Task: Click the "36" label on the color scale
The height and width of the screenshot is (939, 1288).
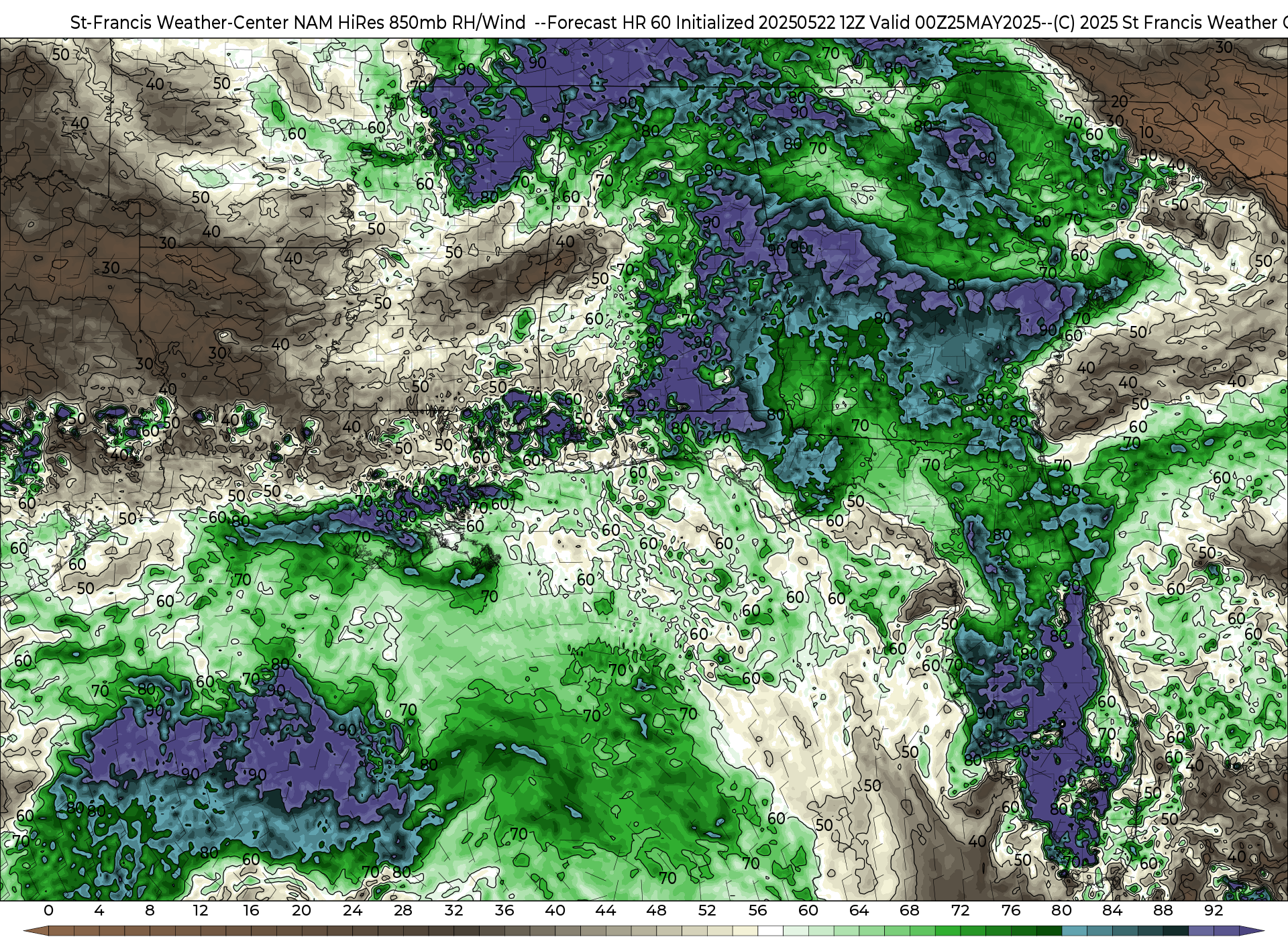Action: [504, 910]
